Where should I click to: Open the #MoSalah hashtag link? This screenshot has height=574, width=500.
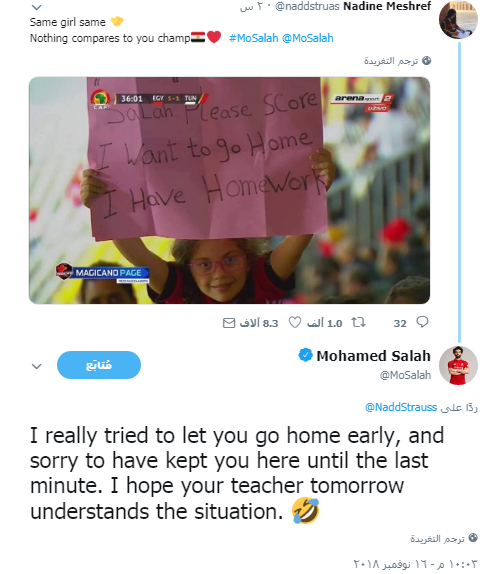[254, 38]
